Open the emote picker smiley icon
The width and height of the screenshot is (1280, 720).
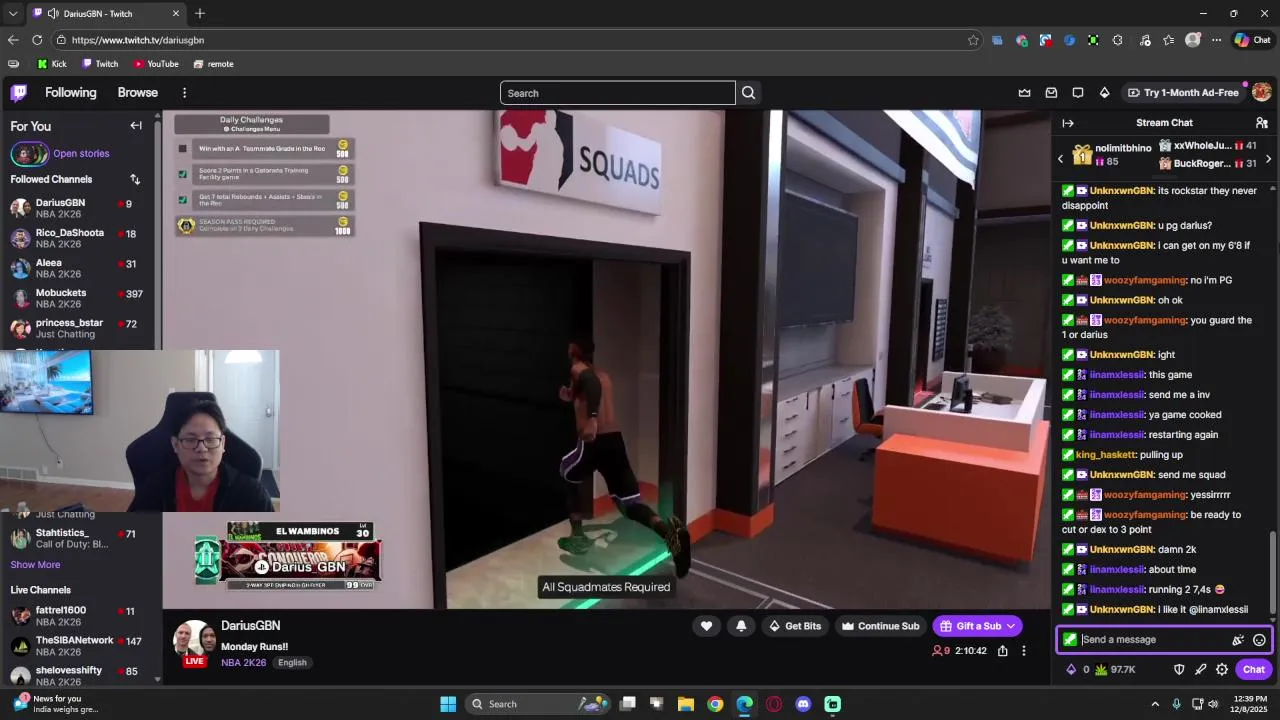tap(1259, 640)
